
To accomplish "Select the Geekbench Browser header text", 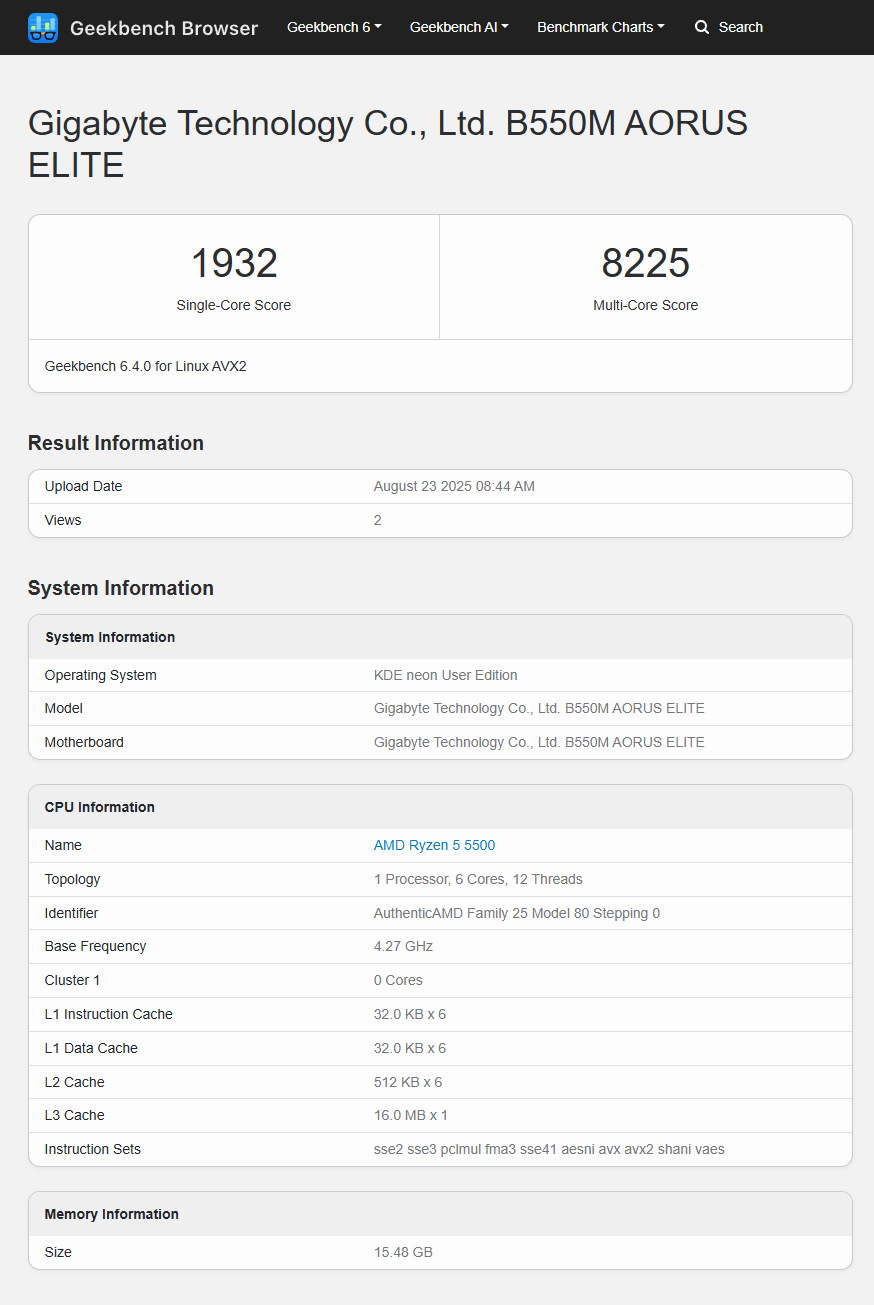I will (x=163, y=28).
